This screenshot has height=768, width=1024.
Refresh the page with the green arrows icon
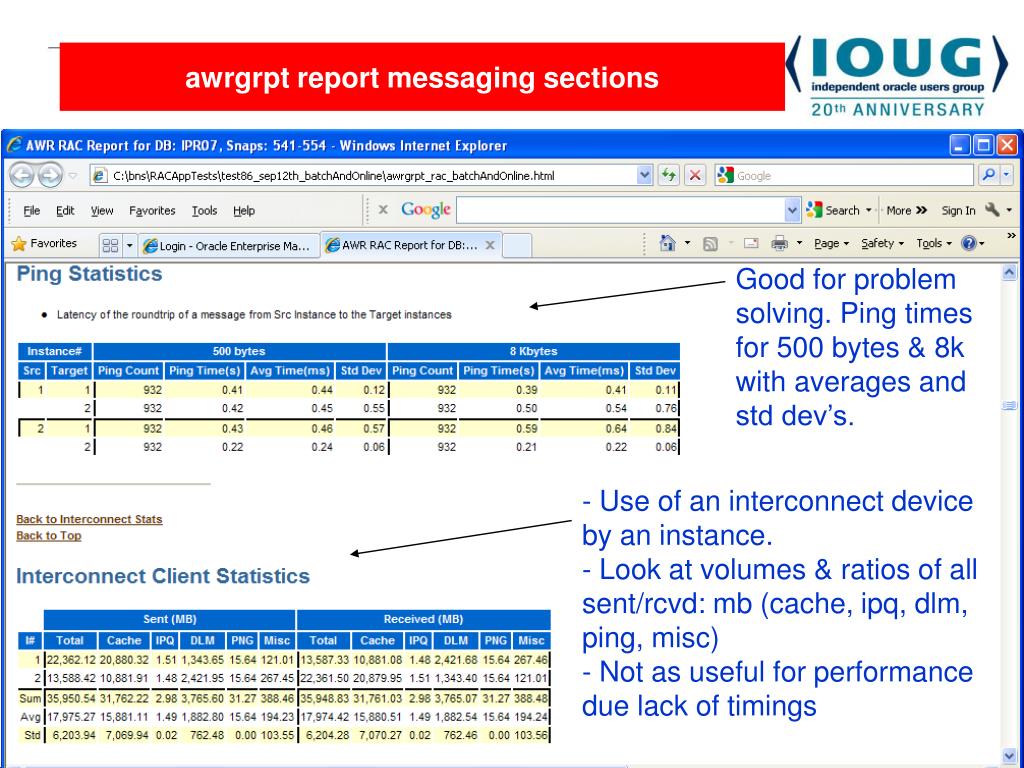pyautogui.click(x=668, y=175)
